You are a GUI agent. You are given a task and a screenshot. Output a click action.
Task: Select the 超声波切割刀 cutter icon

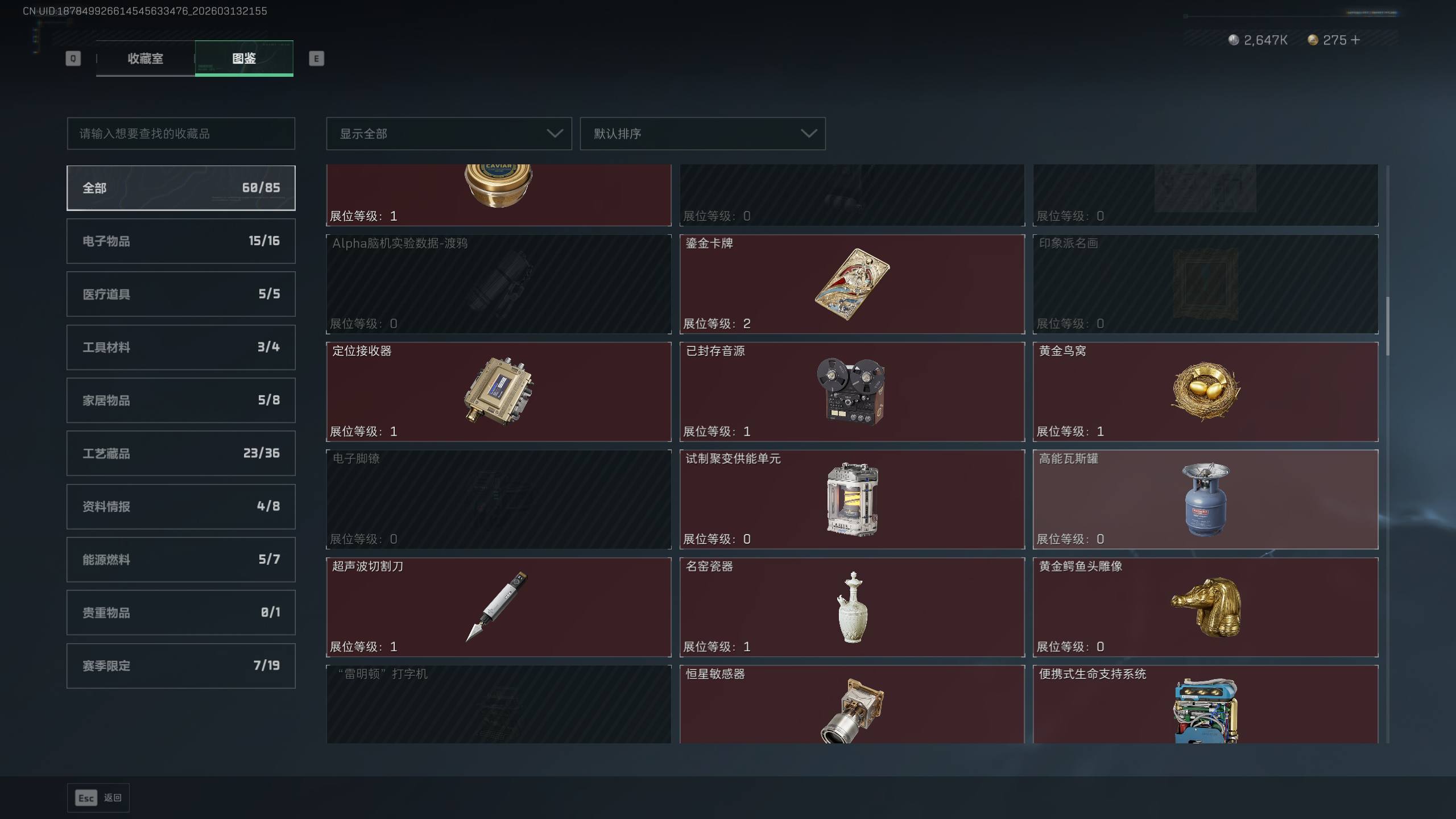(x=498, y=606)
